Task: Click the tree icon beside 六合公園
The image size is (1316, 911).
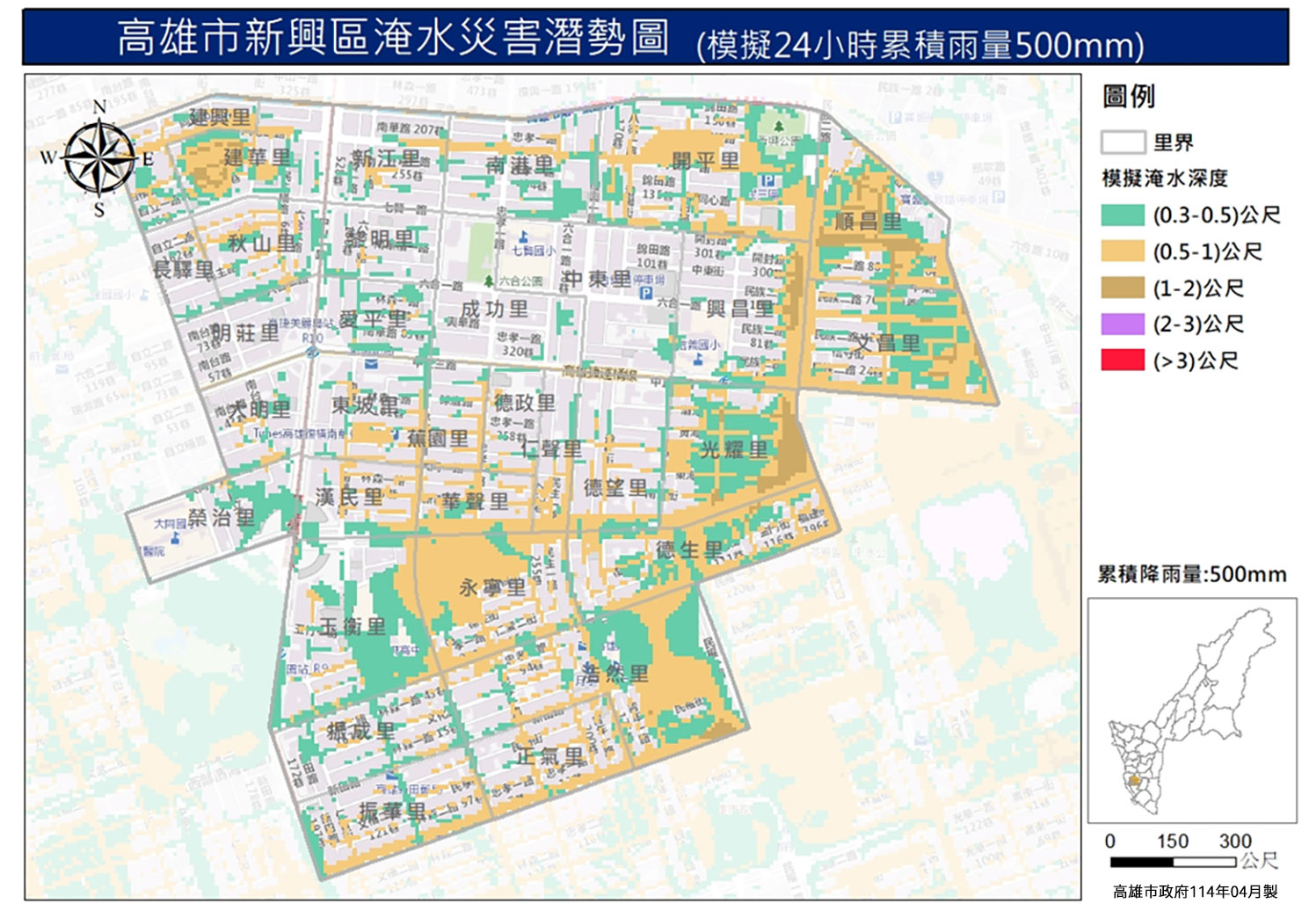Action: click(489, 281)
